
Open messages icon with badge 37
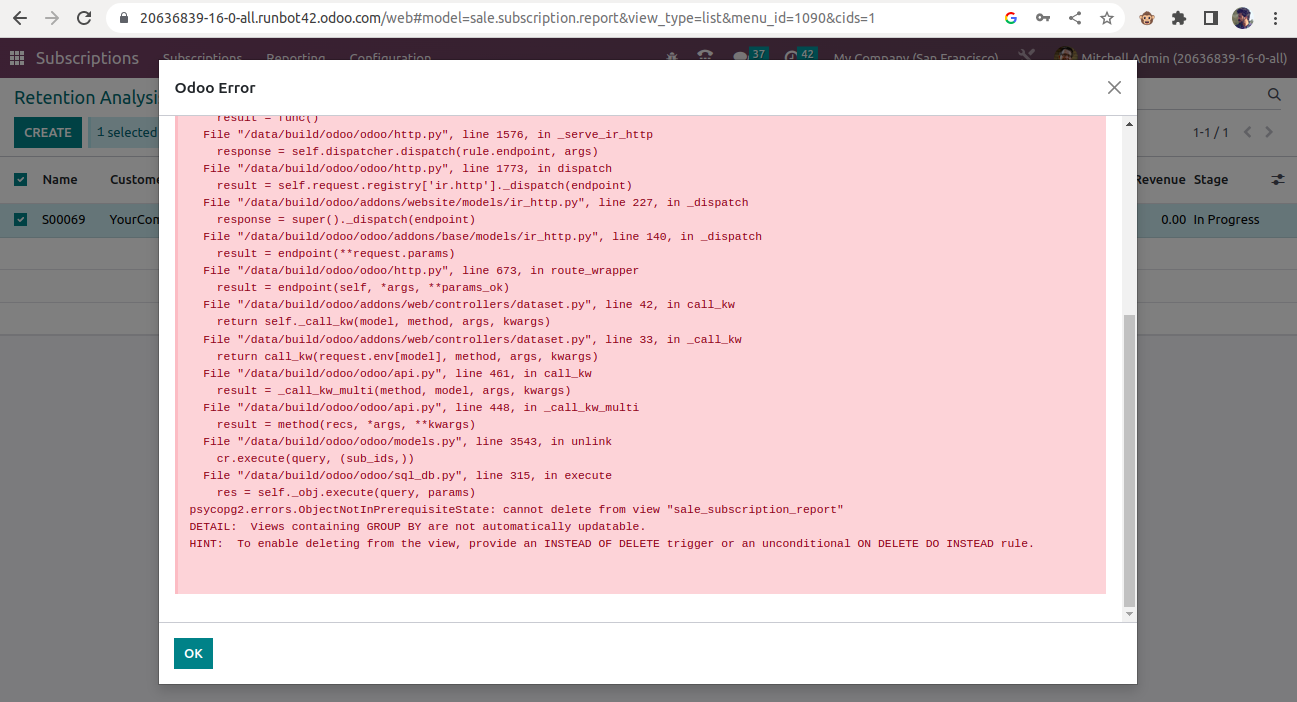click(x=749, y=55)
